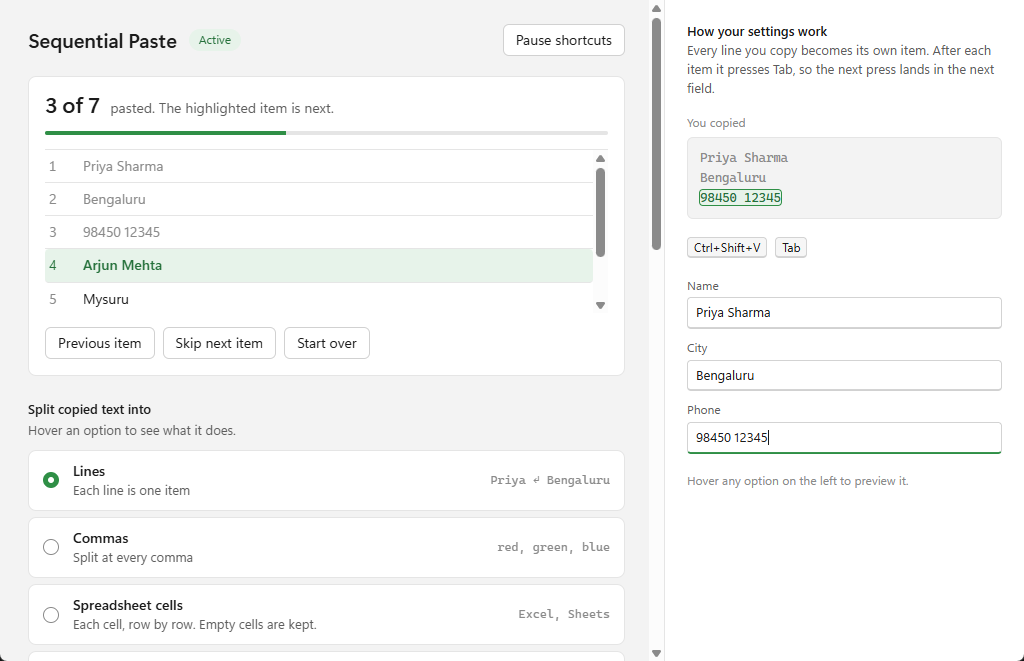
Task: Reset progress with Start over button
Action: (x=327, y=343)
